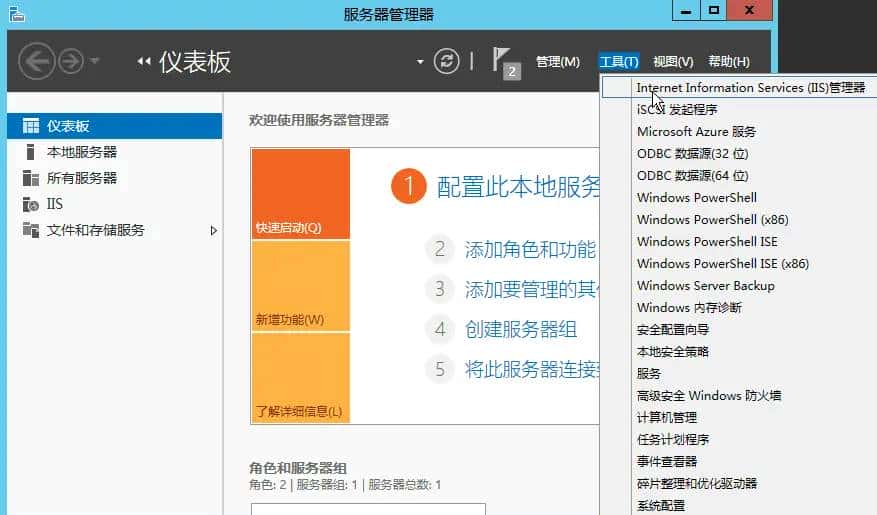877x515 pixels.
Task: Launch Windows PowerShell ISE (x86)
Action: point(723,263)
